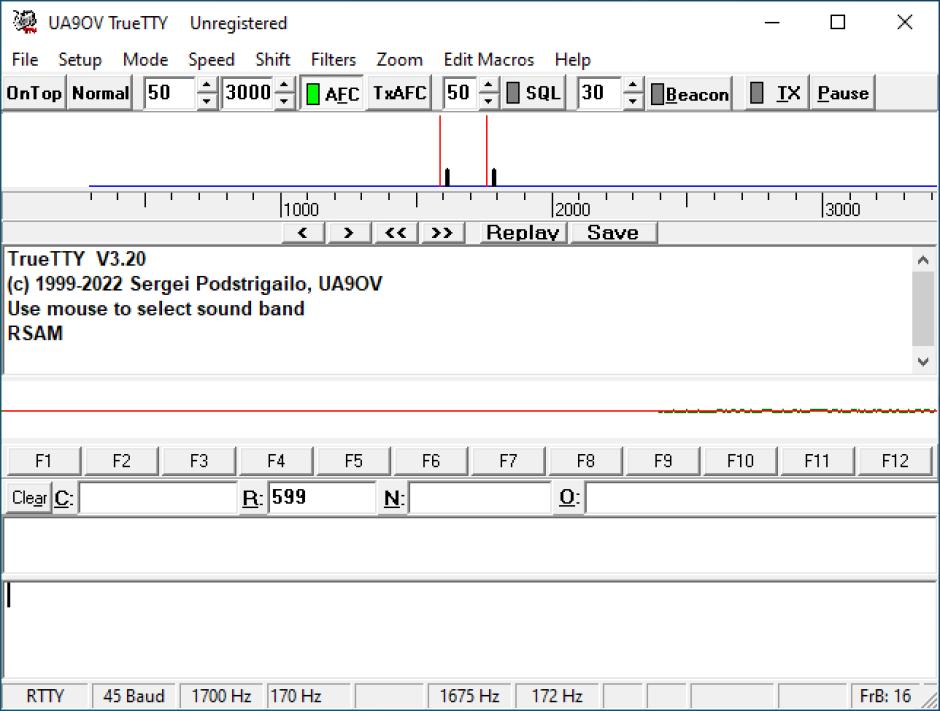Toggle the SQL squelch button
This screenshot has height=711, width=940.
pyautogui.click(x=534, y=93)
